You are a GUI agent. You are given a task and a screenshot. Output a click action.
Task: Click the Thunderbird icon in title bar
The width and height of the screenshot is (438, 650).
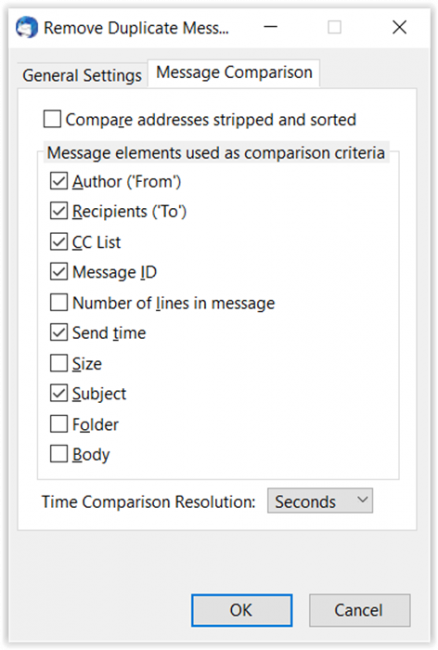[x=27, y=27]
